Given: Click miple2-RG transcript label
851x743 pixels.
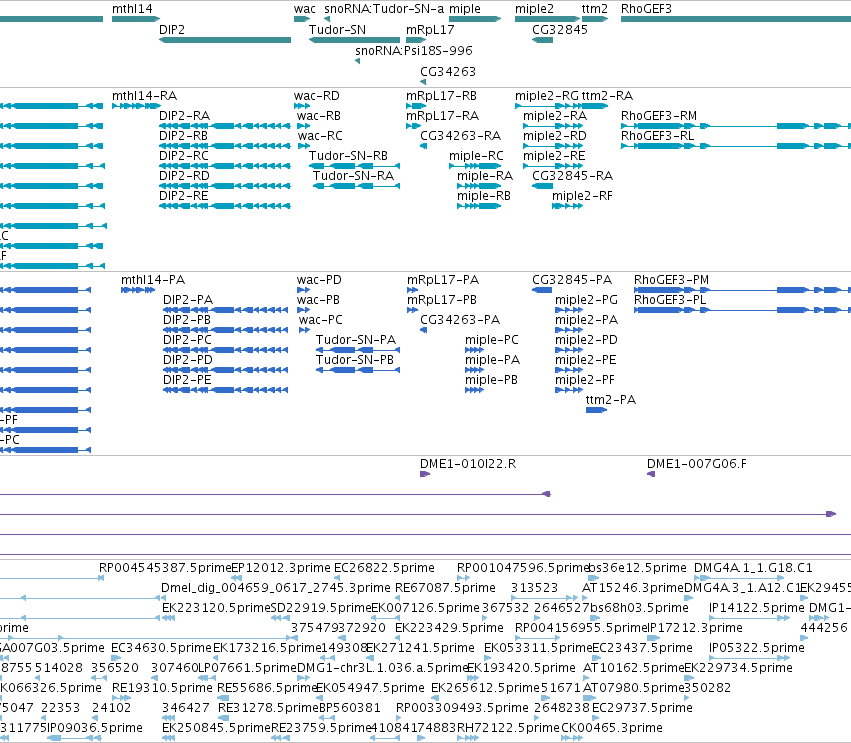Looking at the screenshot, I should click(547, 96).
